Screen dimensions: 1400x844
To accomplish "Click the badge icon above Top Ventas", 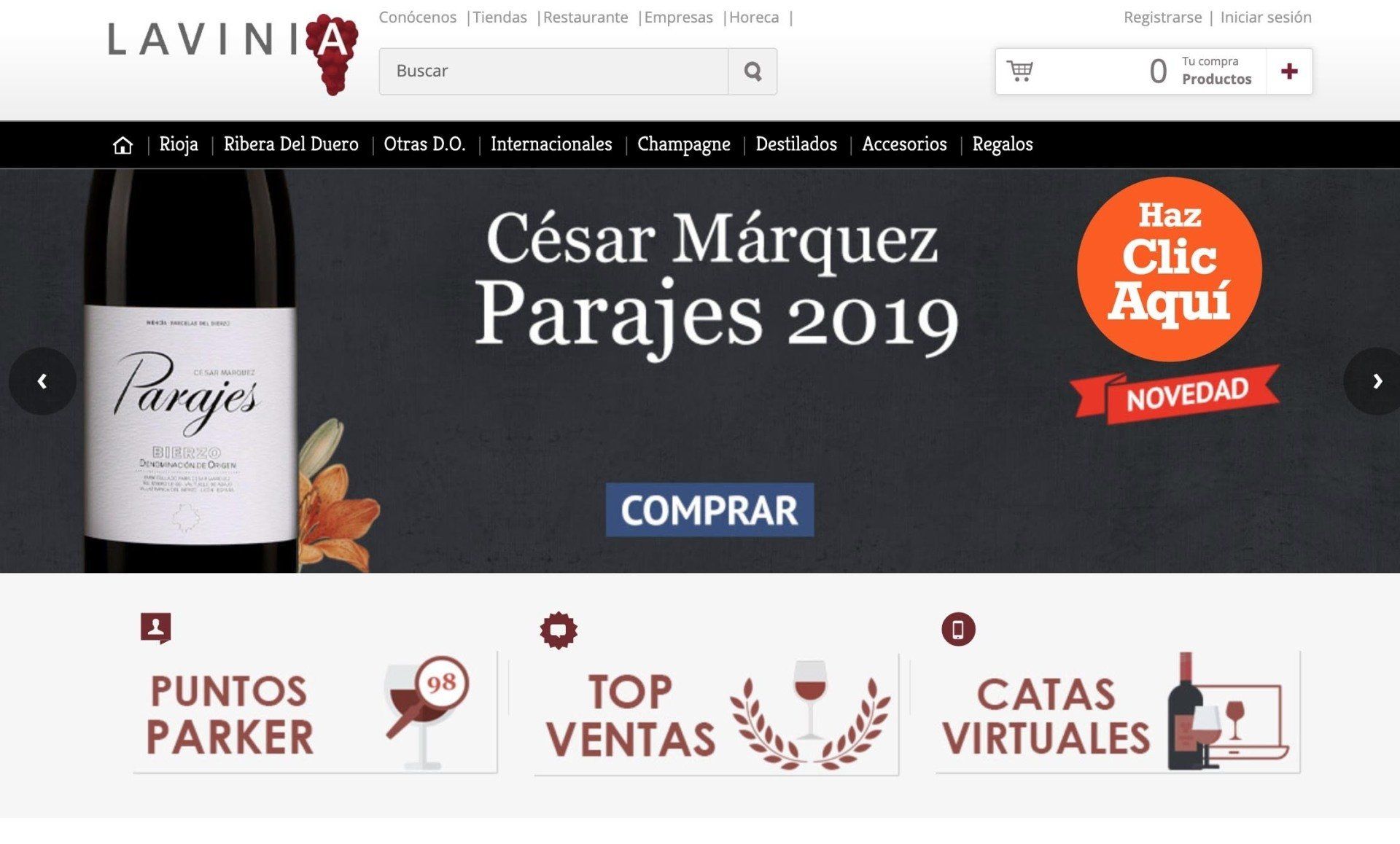I will [559, 630].
